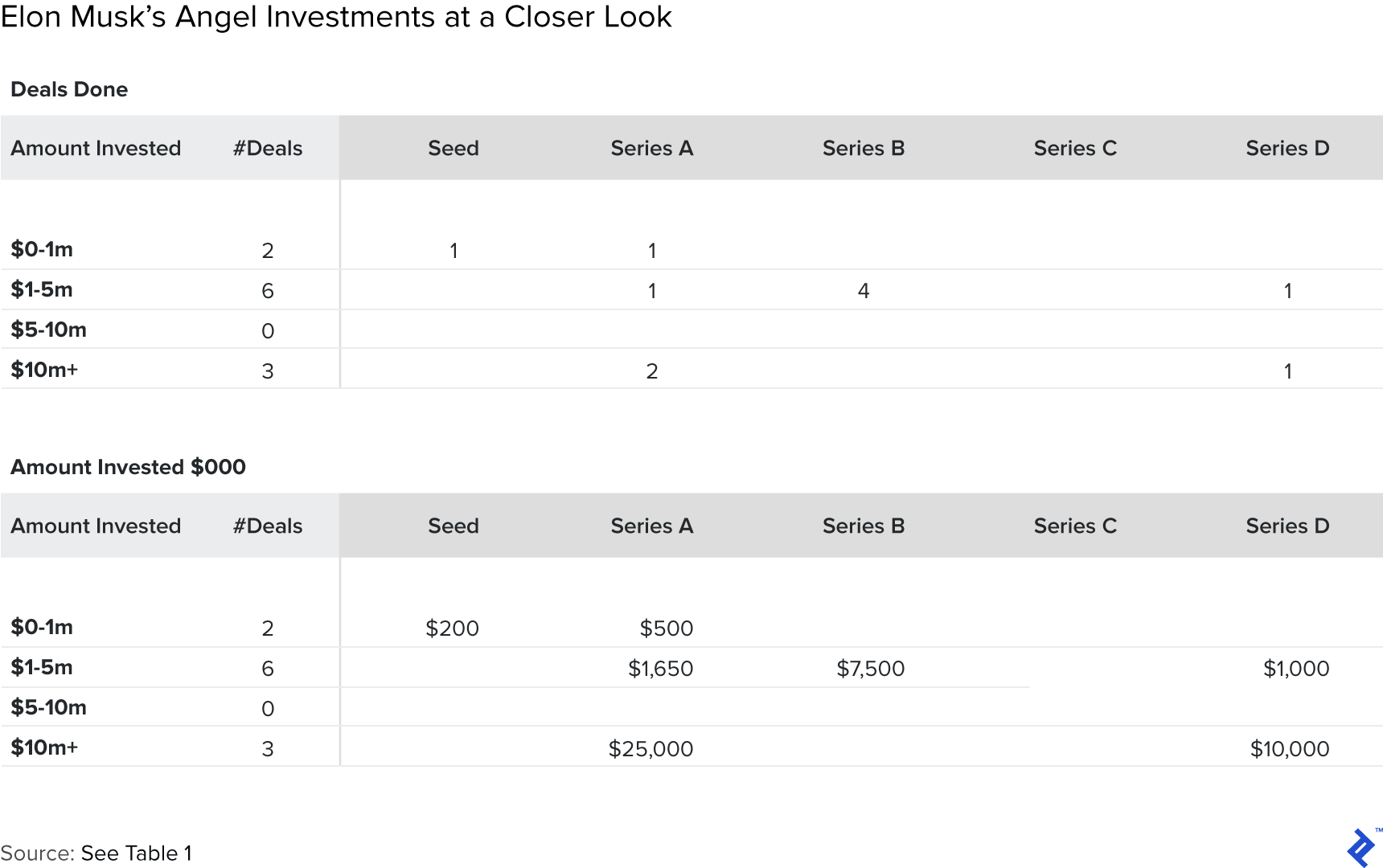Viewport: 1383px width, 868px height.
Task: Click $10m+ row label in lower table
Action: (44, 747)
